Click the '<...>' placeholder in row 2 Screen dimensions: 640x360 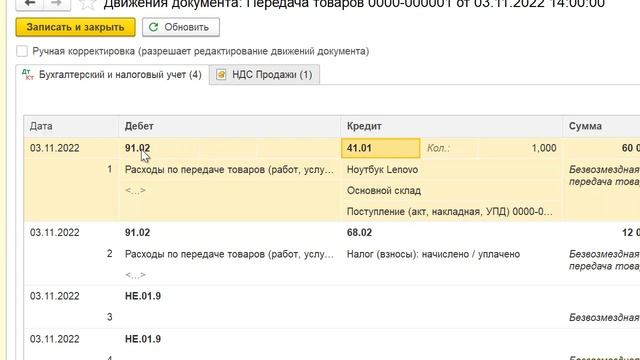pos(135,275)
